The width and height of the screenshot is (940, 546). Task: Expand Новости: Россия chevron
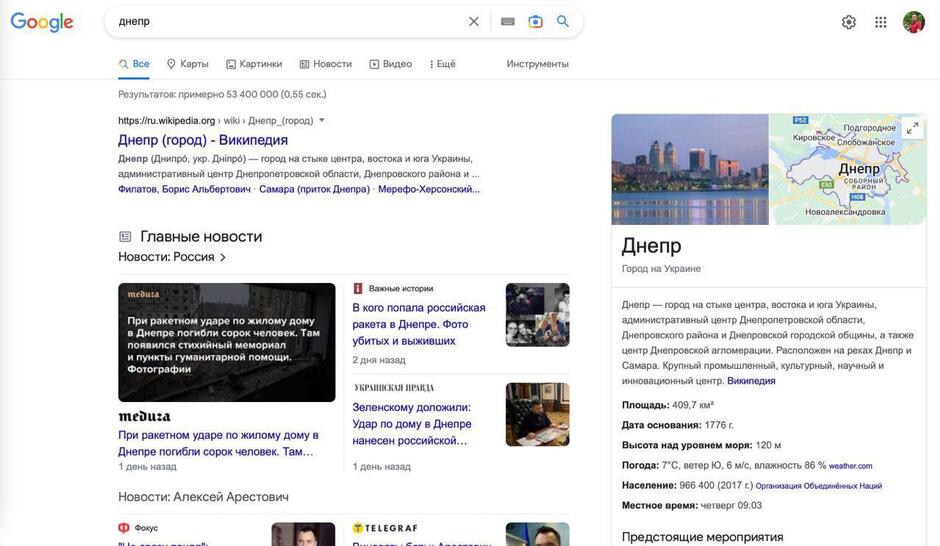coord(223,257)
